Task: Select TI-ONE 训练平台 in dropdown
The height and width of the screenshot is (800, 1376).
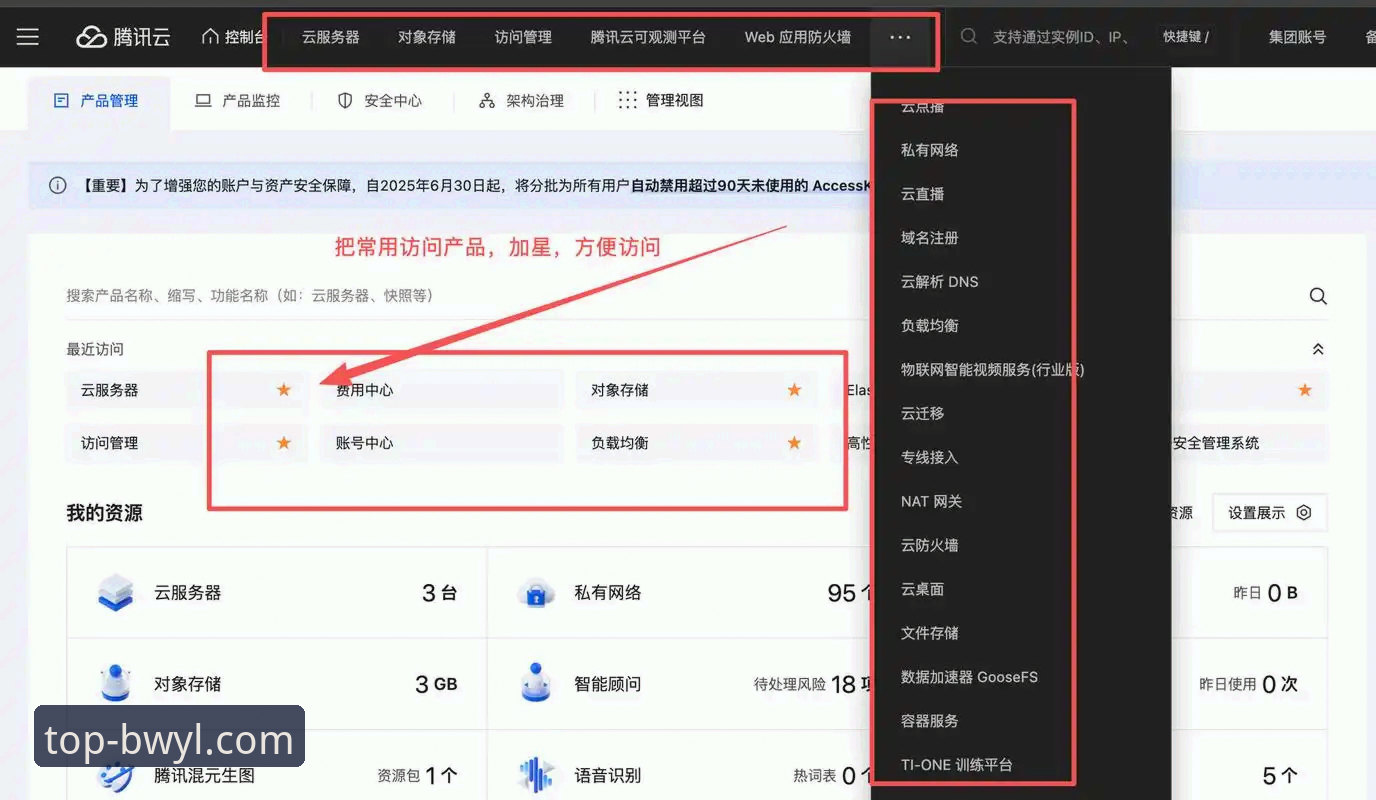Action: 957,765
